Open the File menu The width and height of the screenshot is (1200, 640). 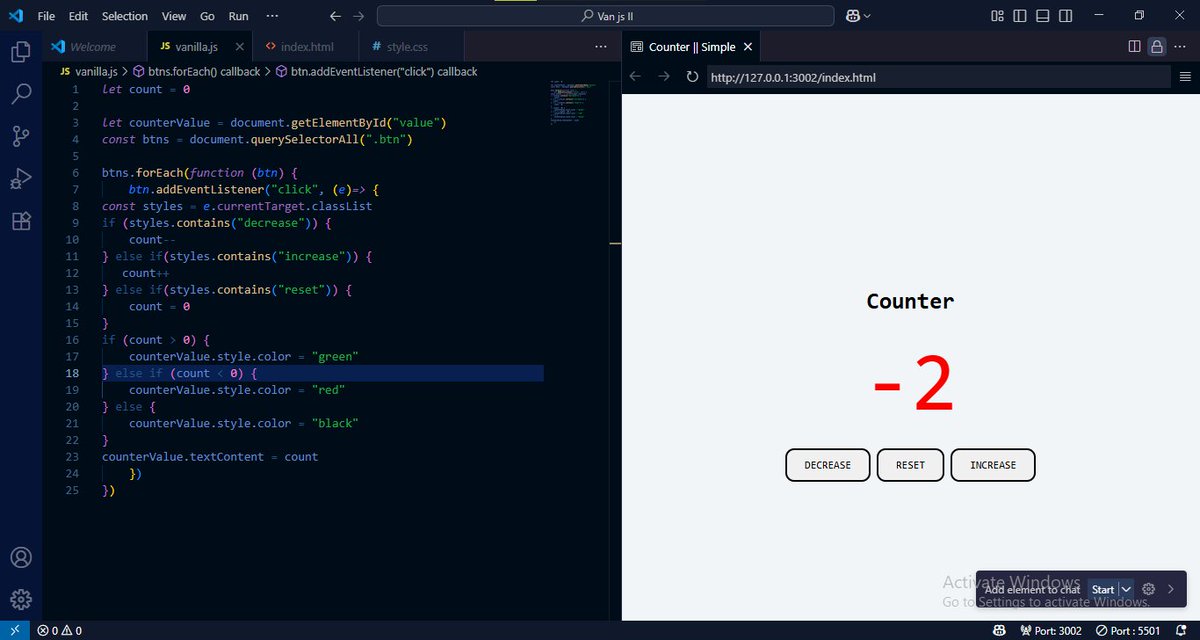(46, 16)
